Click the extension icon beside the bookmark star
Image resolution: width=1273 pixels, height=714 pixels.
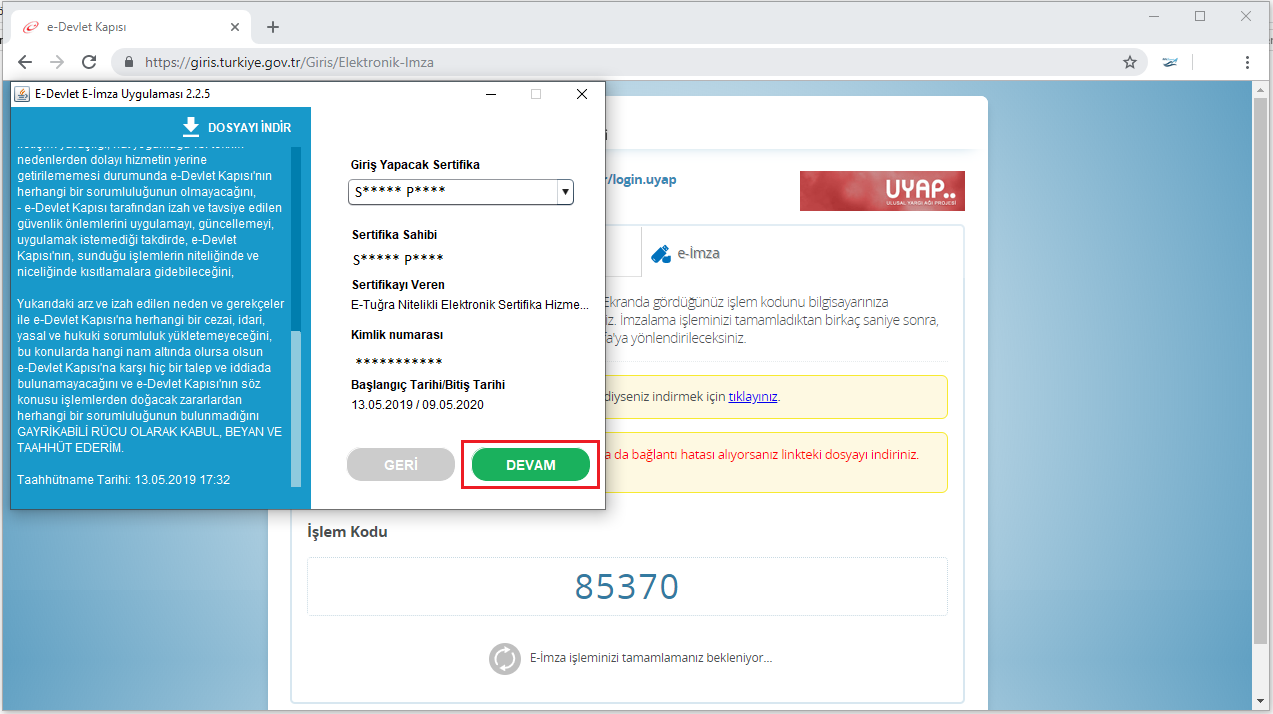pyautogui.click(x=1169, y=62)
